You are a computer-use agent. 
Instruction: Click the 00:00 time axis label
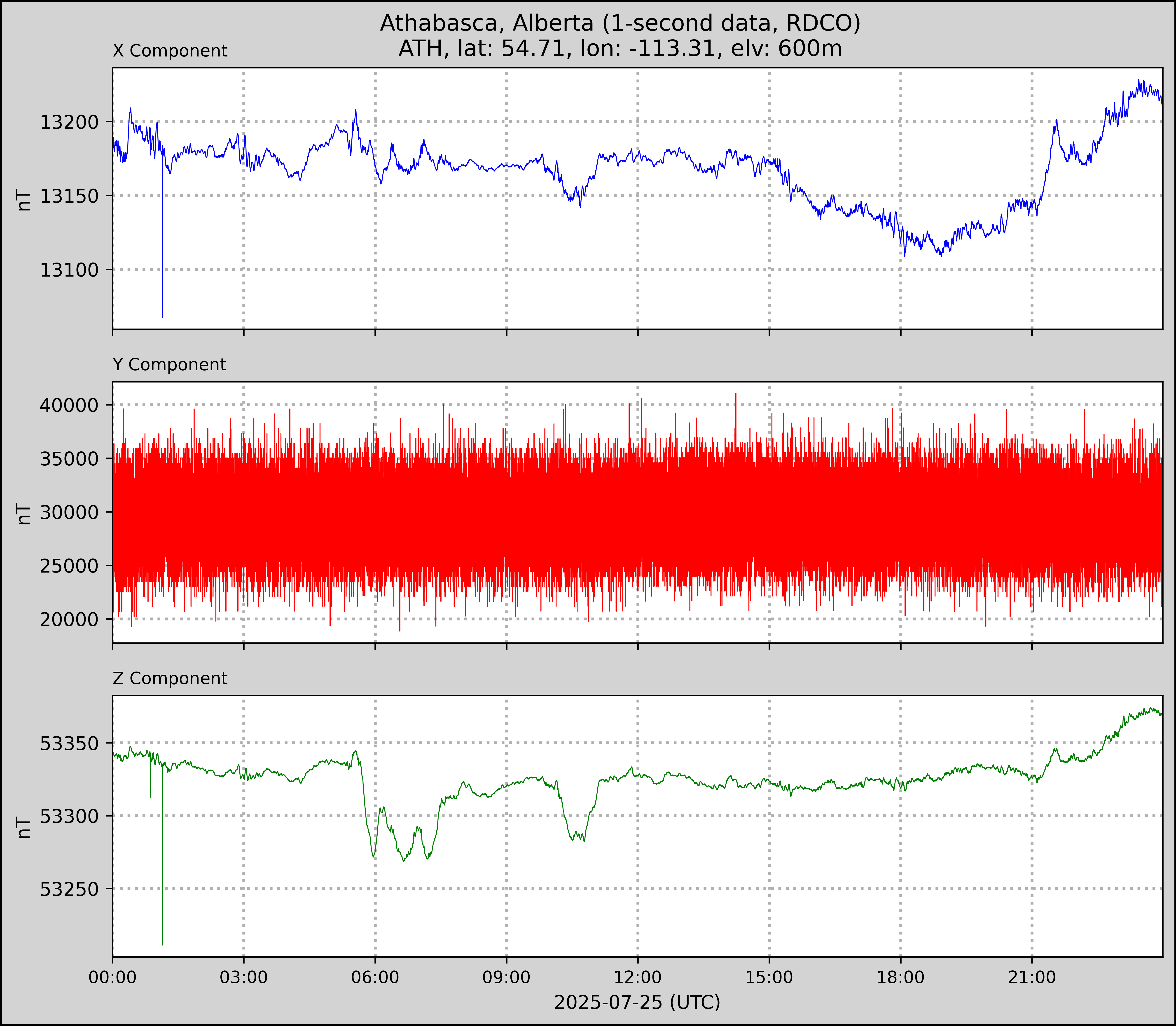point(113,977)
